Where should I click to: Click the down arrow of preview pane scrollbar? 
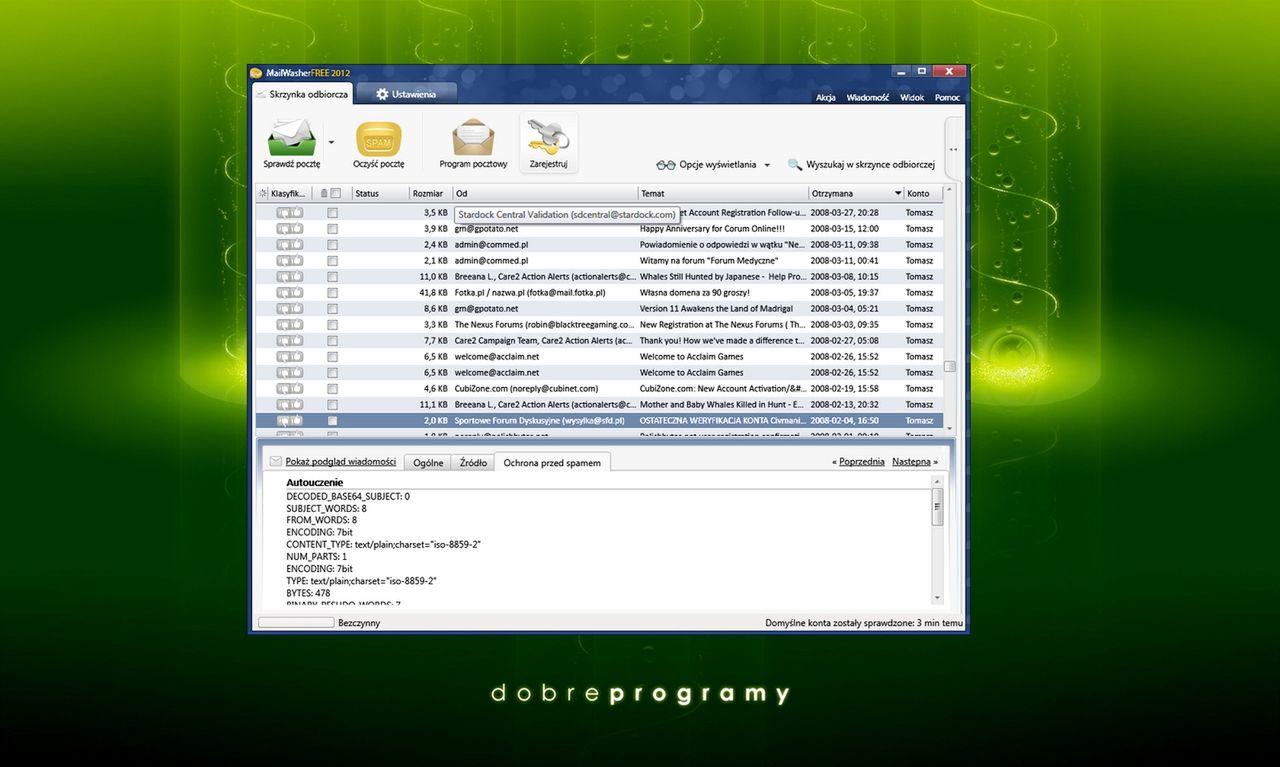pos(937,598)
